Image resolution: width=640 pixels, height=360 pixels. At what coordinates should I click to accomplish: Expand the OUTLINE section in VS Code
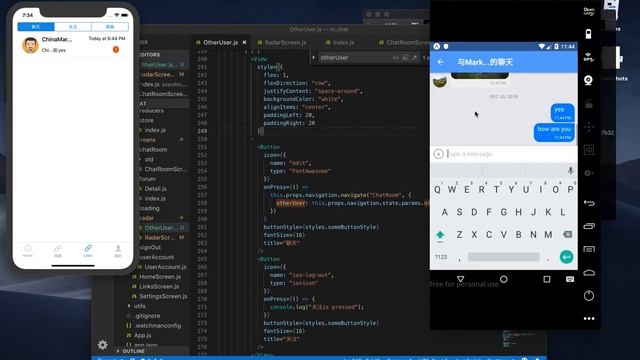(x=133, y=351)
